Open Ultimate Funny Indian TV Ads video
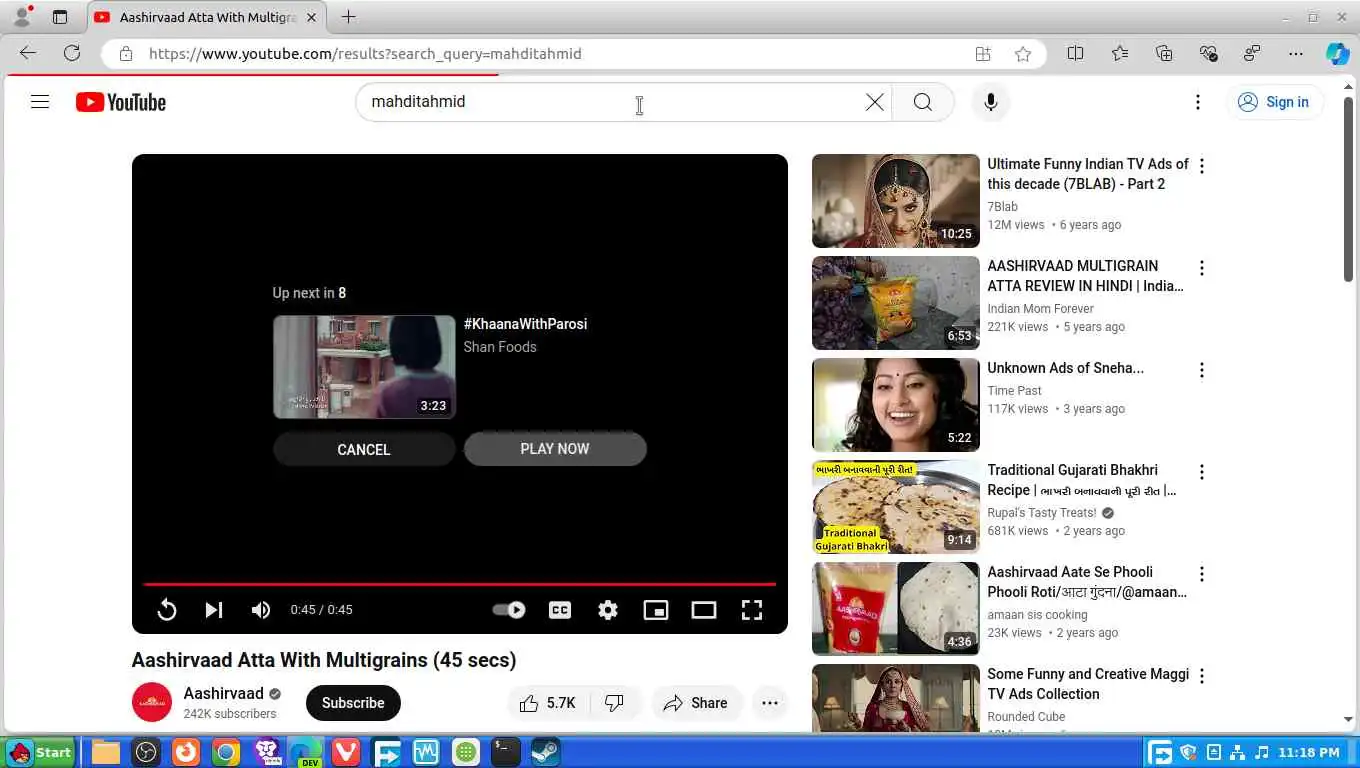The height and width of the screenshot is (768, 1360). (1088, 174)
